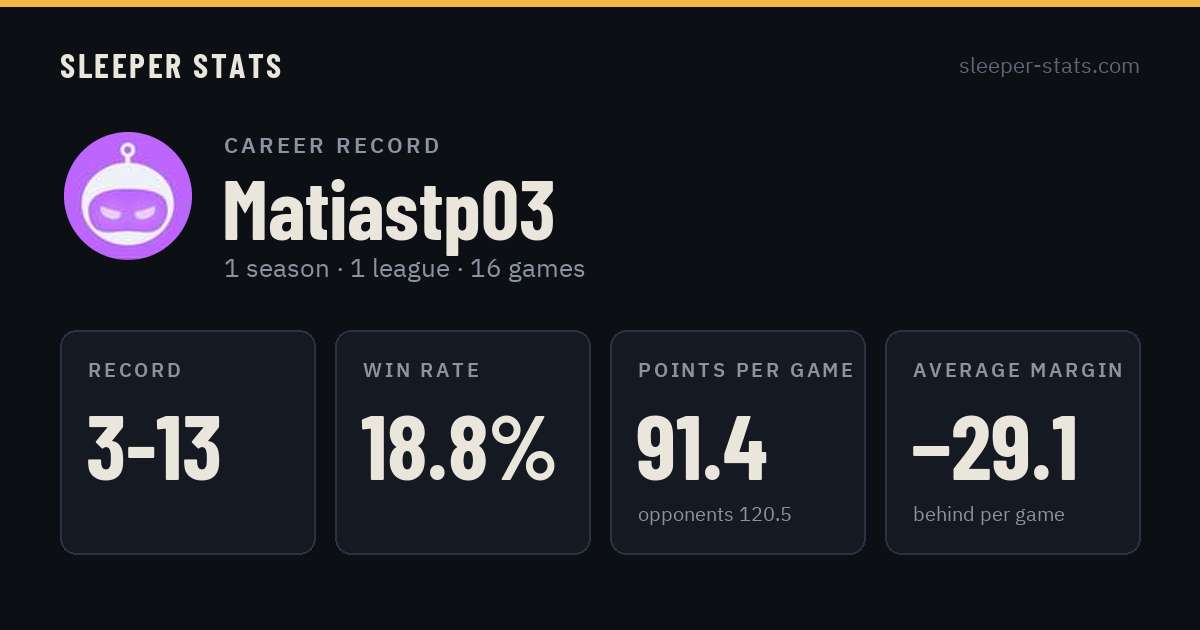The width and height of the screenshot is (1200, 630).
Task: Click the CAREER RECORD label
Action: pos(332,146)
